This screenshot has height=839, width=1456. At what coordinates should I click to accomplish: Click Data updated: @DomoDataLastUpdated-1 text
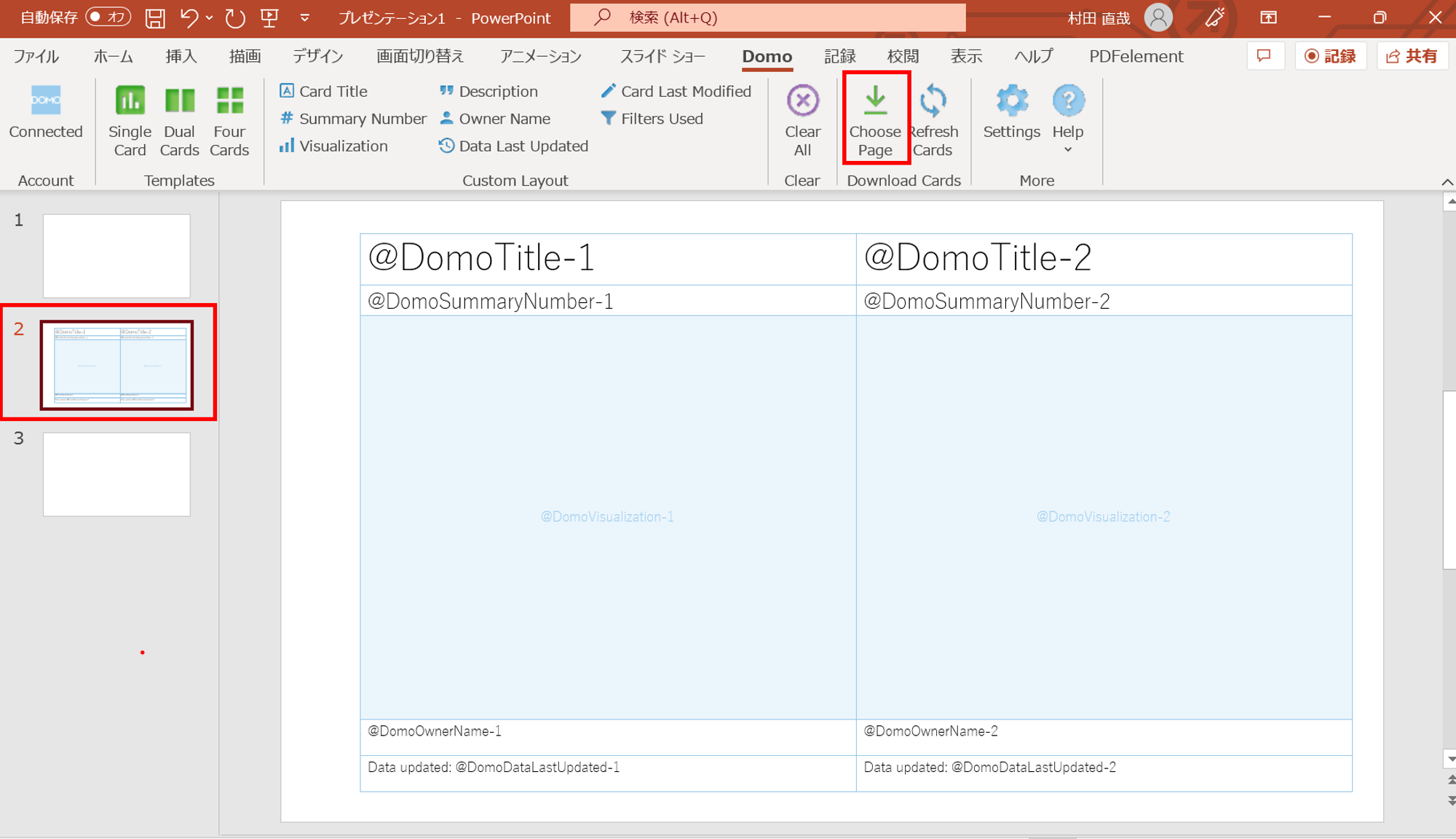[494, 768]
